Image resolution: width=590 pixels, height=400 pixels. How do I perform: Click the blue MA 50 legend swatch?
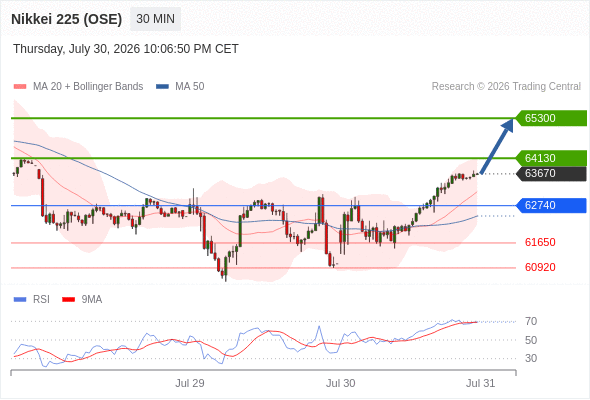(x=162, y=87)
